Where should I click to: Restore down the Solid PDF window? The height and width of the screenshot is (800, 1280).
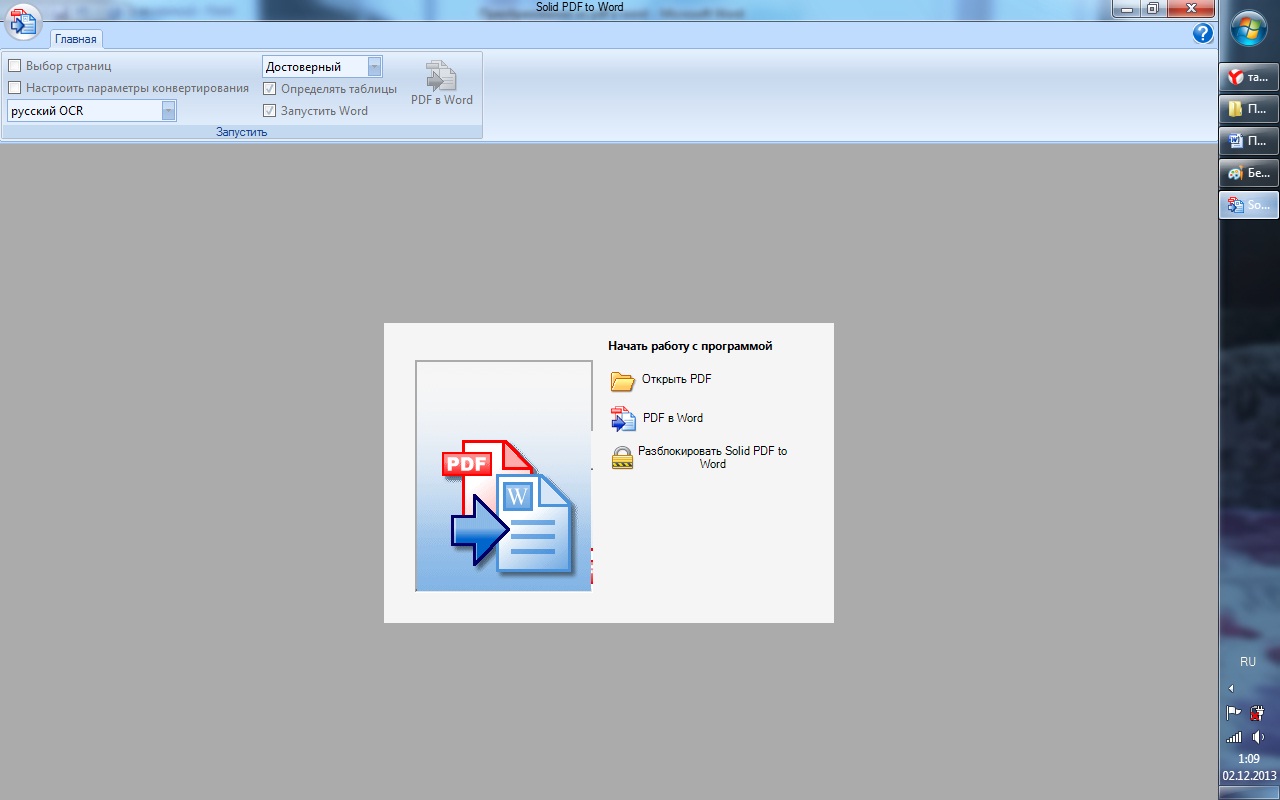(1153, 8)
